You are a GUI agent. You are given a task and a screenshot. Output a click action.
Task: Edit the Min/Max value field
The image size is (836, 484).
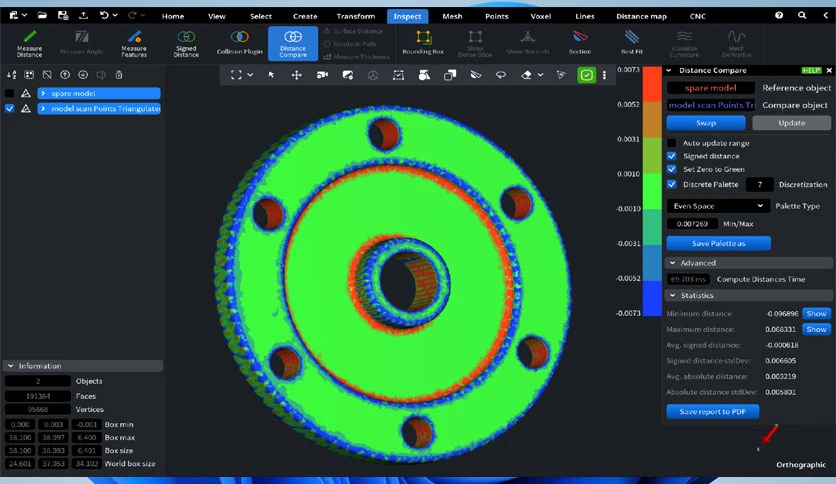tap(692, 224)
